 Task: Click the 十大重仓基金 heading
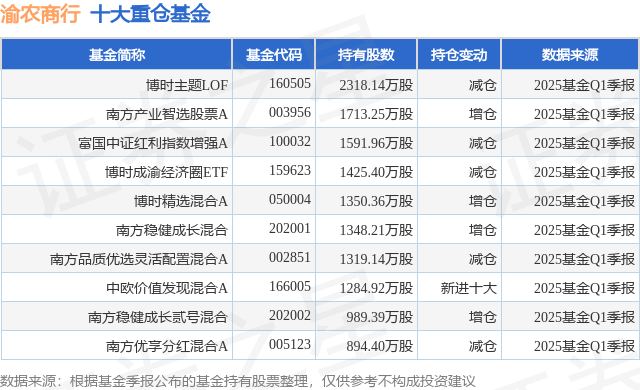point(150,14)
